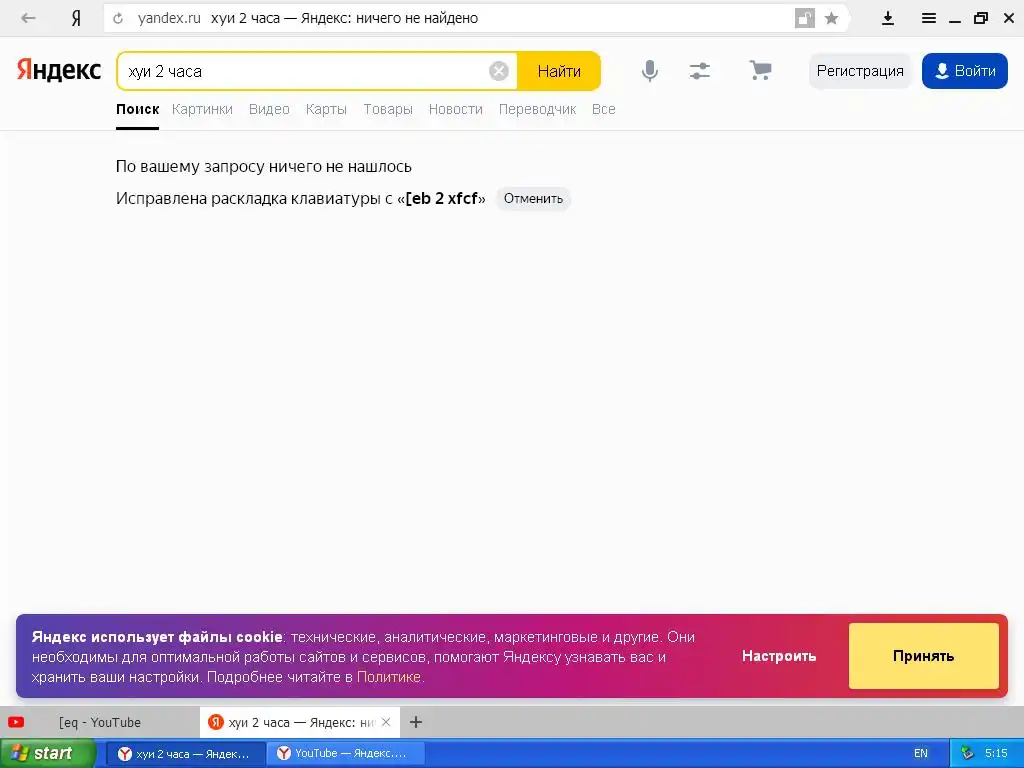Switch to the Карты tab
The height and width of the screenshot is (768, 1024).
coord(326,109)
